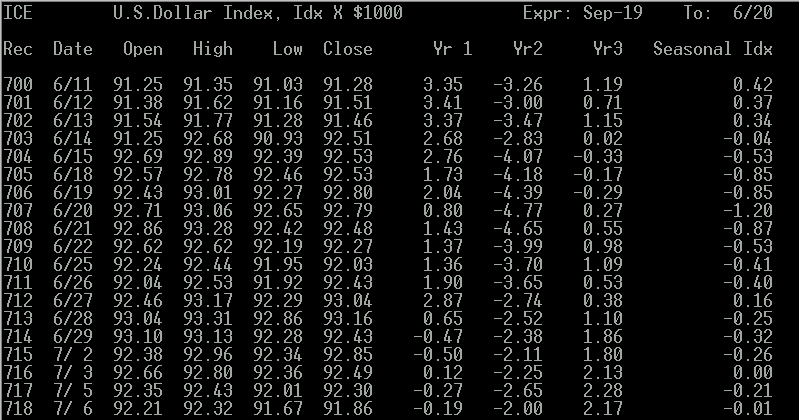
Task: Select record number 700
Action: coord(18,84)
